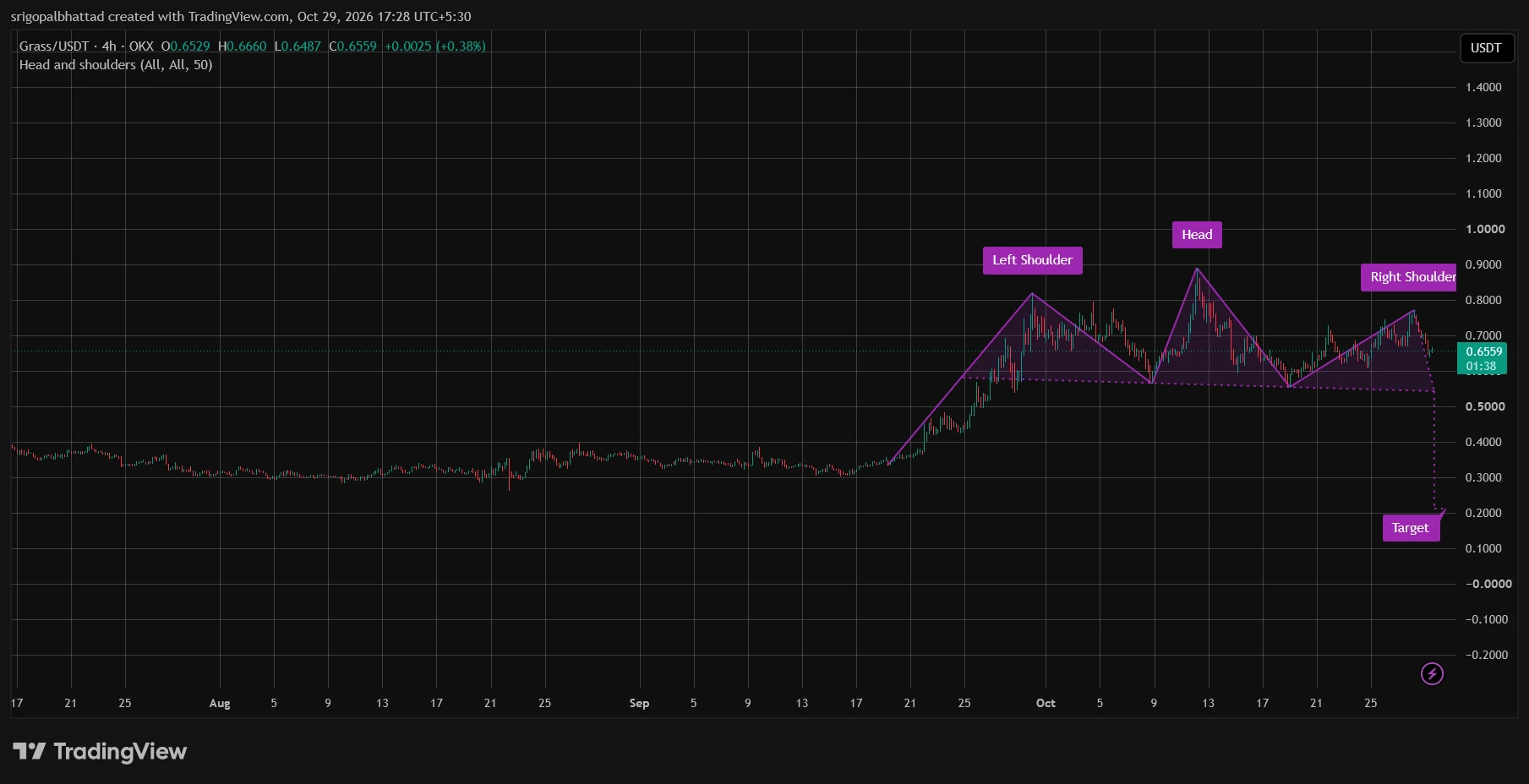This screenshot has width=1529, height=784.
Task: Click the −0.2000 price axis label
Action: pos(1487,655)
